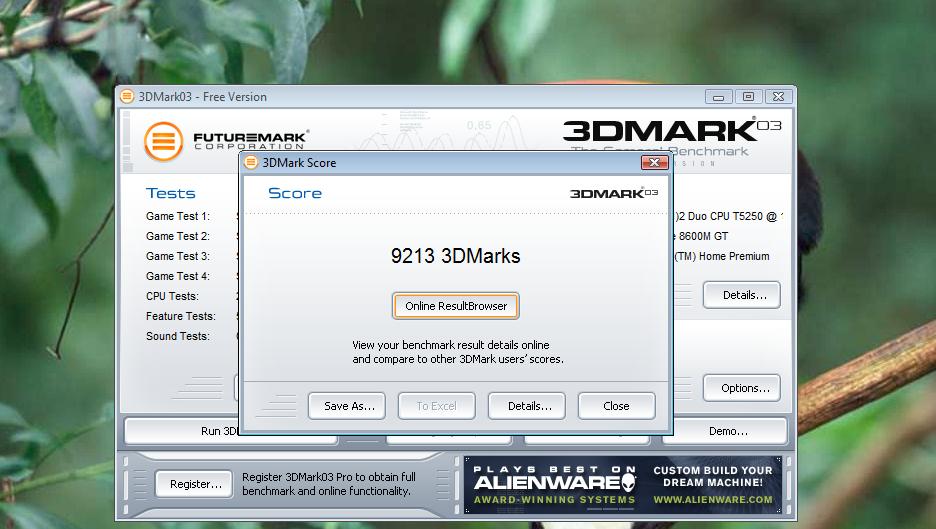Click the WWW.ALIENWARE.COM link text in the ad

(713, 500)
